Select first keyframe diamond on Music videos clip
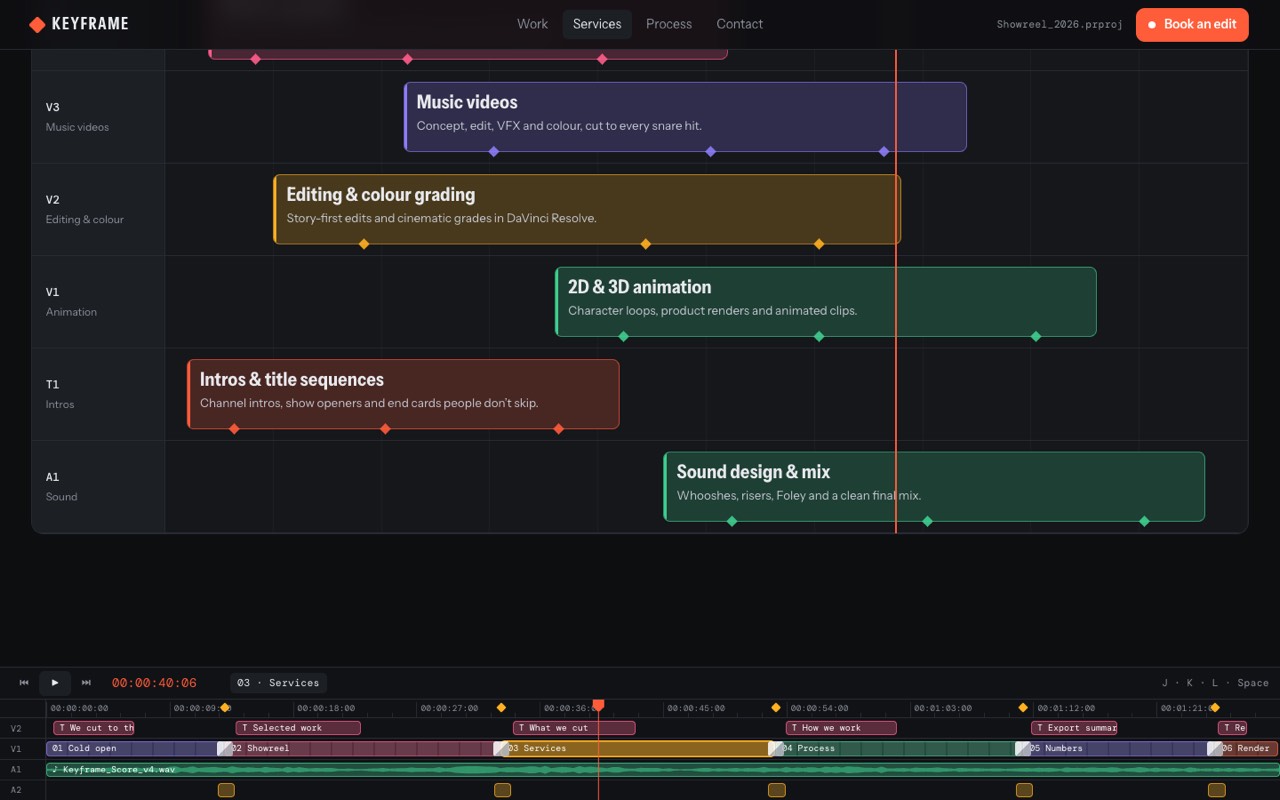Viewport: 1280px width, 800px height. [494, 152]
